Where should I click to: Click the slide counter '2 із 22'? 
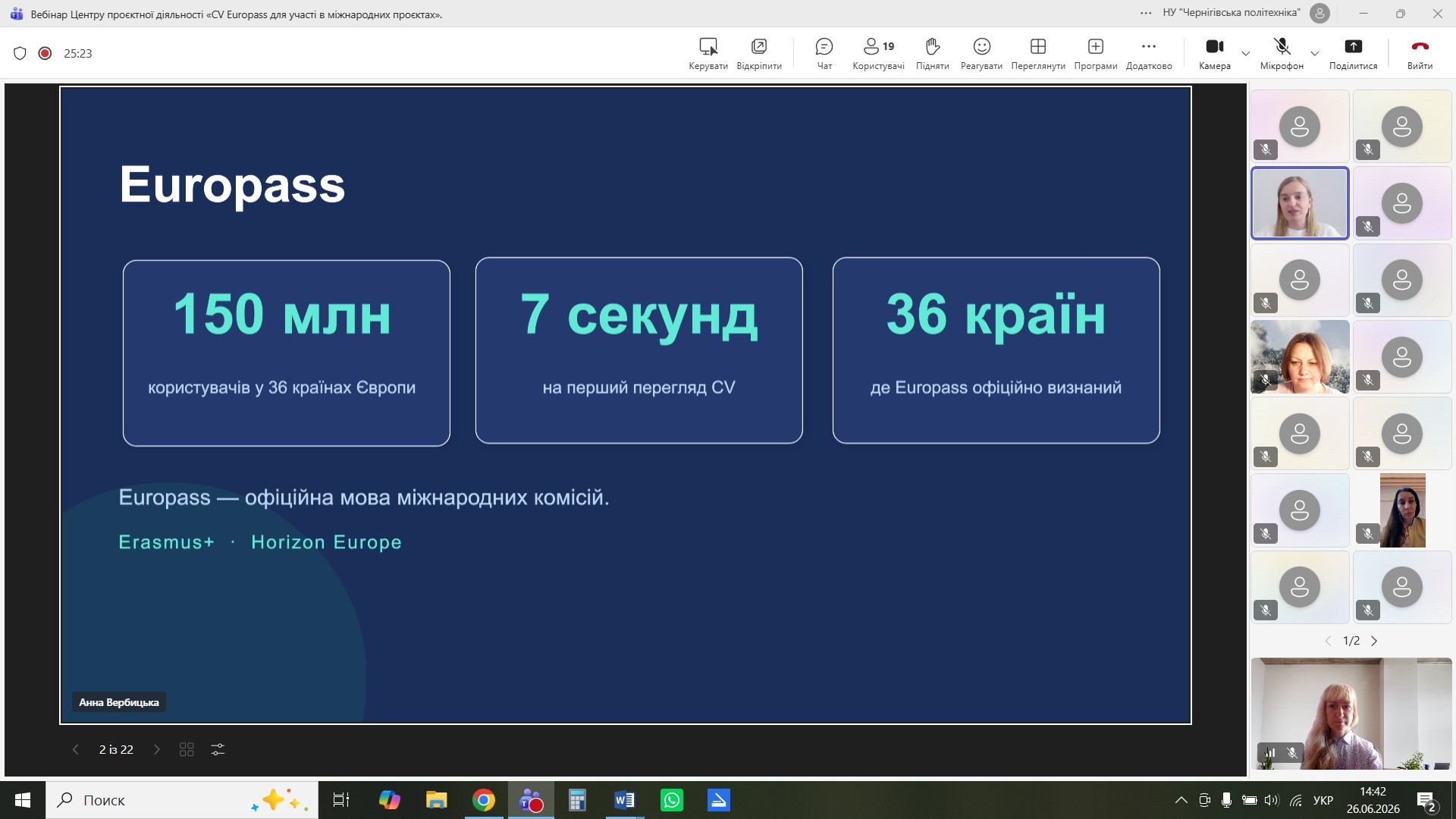(116, 749)
